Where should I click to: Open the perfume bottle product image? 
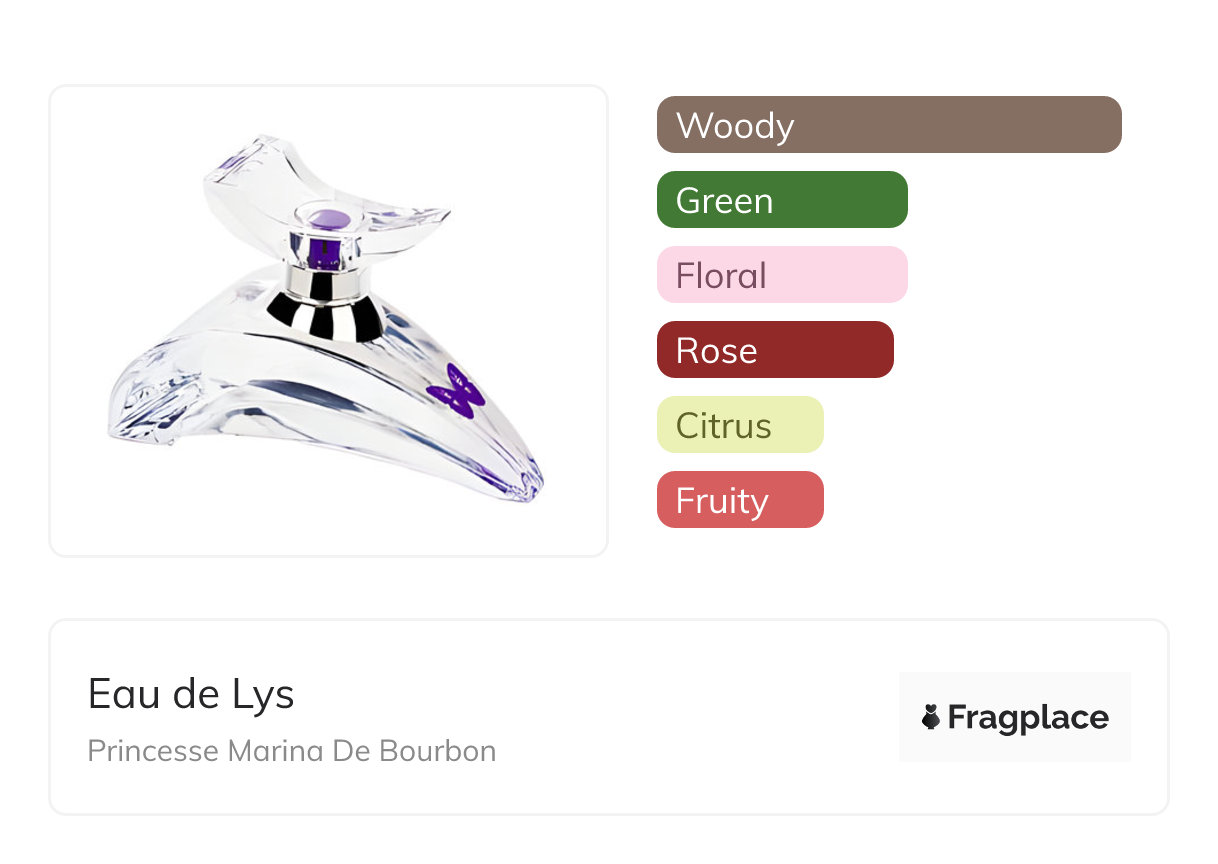click(327, 320)
